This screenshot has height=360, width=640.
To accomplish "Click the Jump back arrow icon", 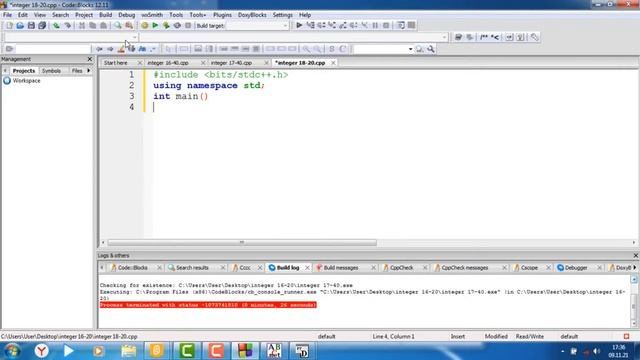I will point(99,49).
